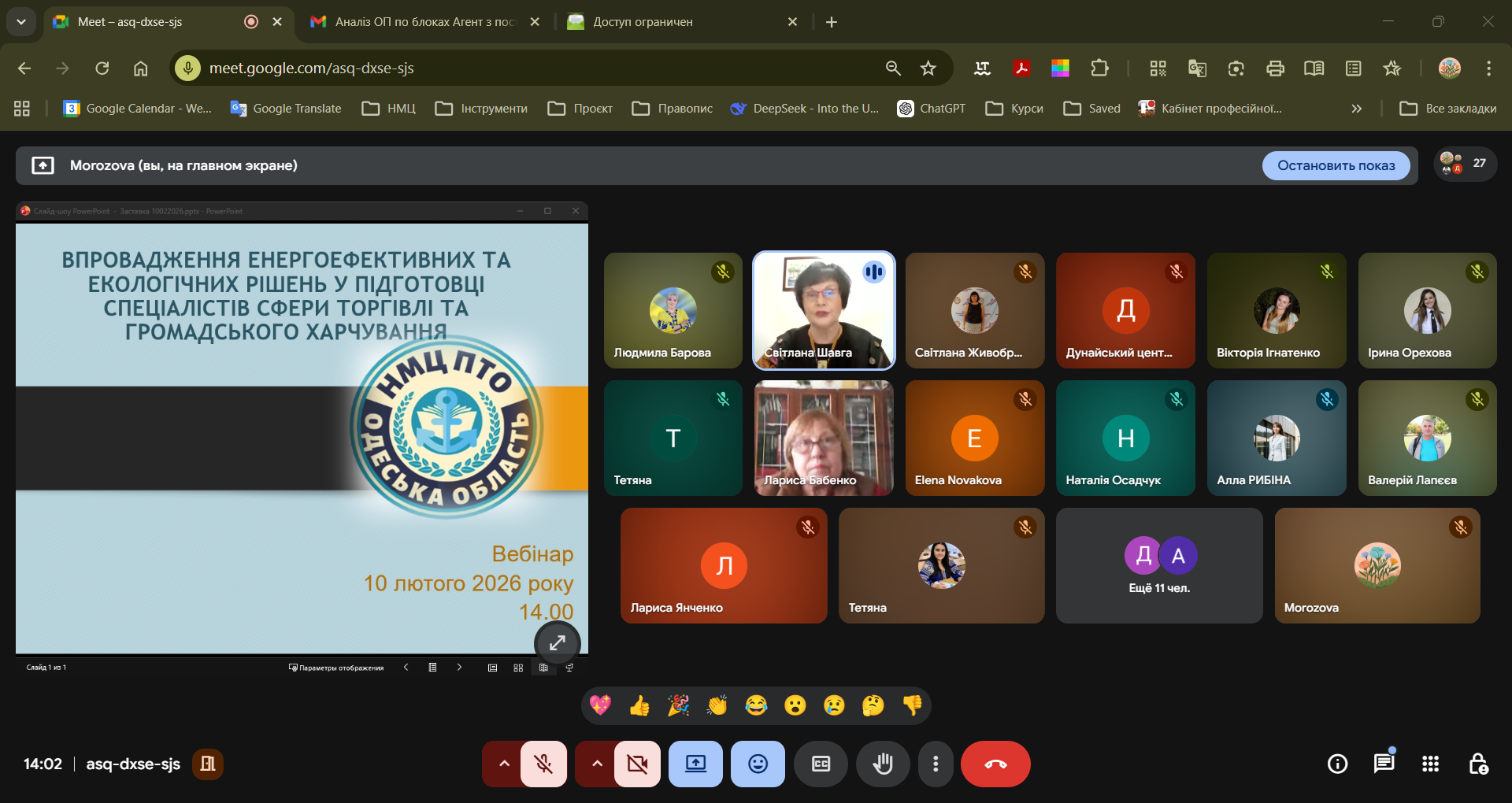Open more options three-dot menu
1512x803 pixels.
[936, 764]
